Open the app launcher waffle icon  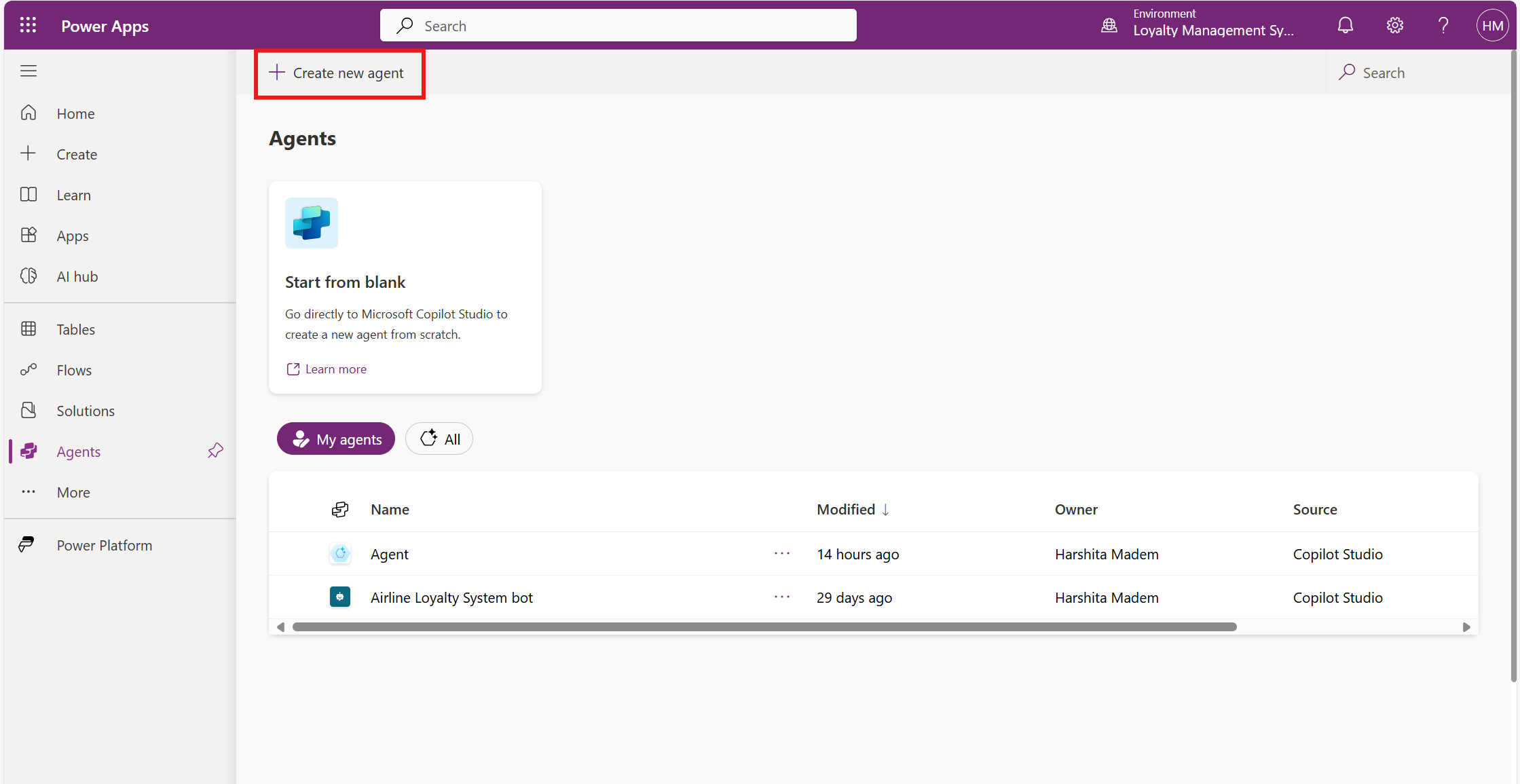tap(28, 25)
